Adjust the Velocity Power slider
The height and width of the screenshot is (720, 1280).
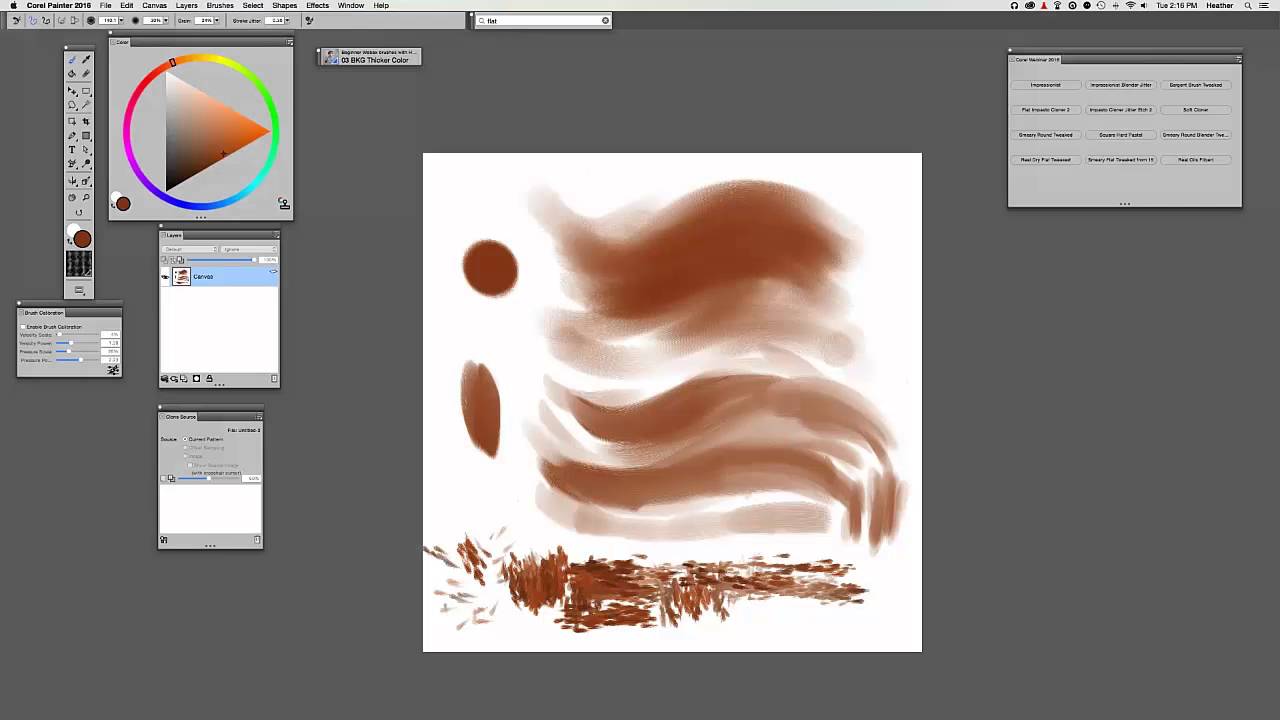coord(79,343)
